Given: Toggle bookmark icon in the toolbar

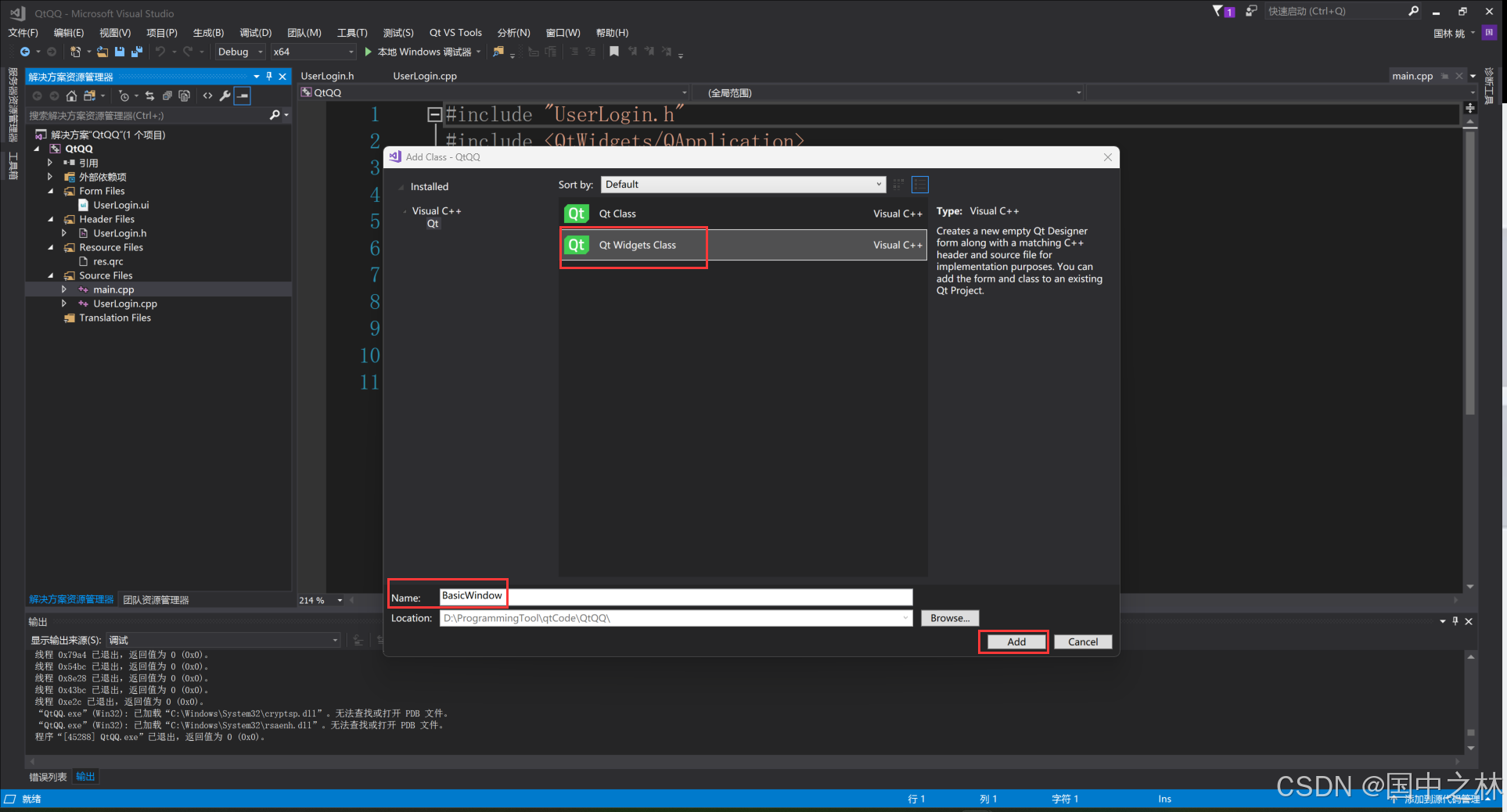Looking at the screenshot, I should 614,52.
